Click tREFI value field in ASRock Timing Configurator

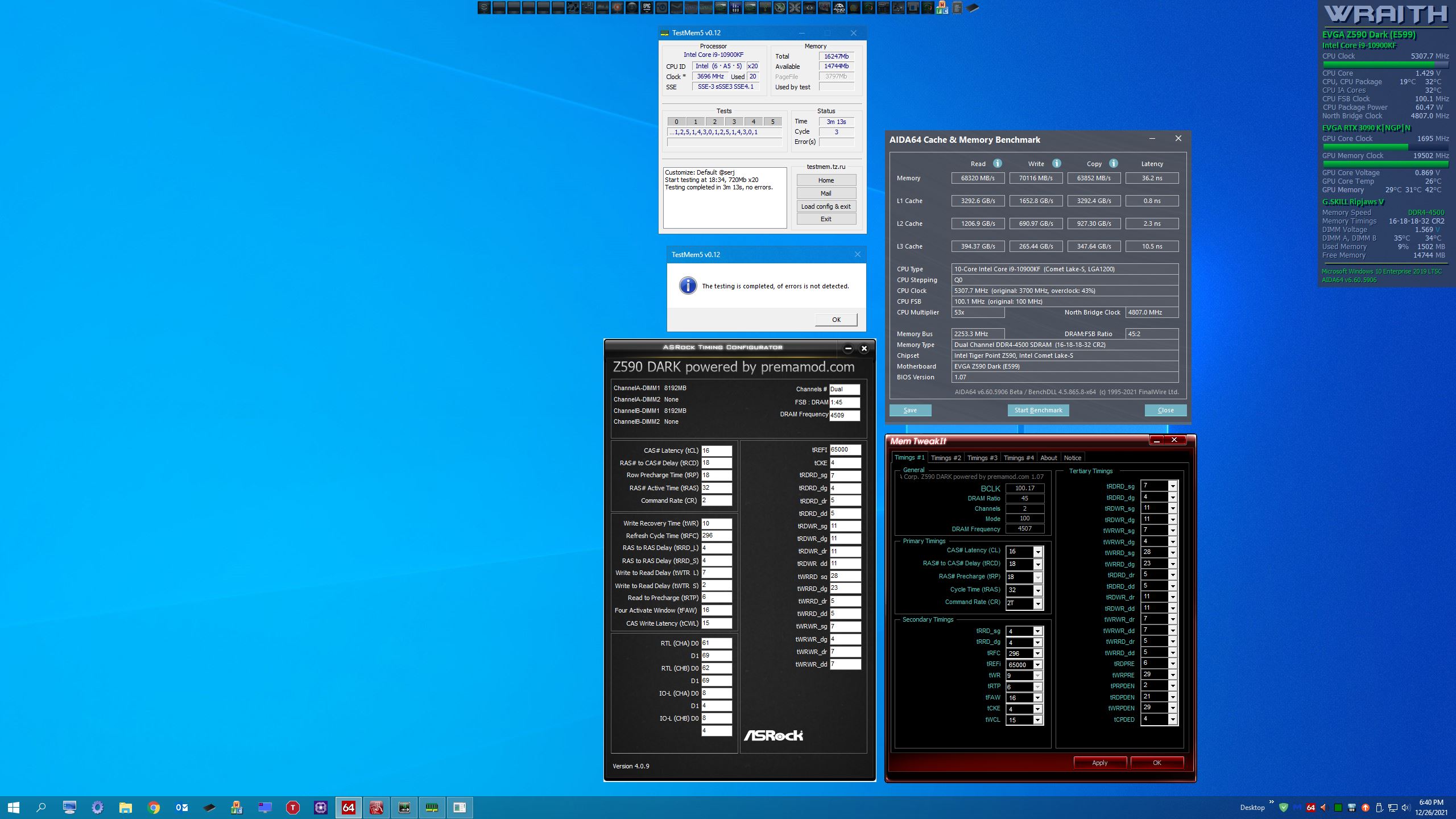(845, 450)
